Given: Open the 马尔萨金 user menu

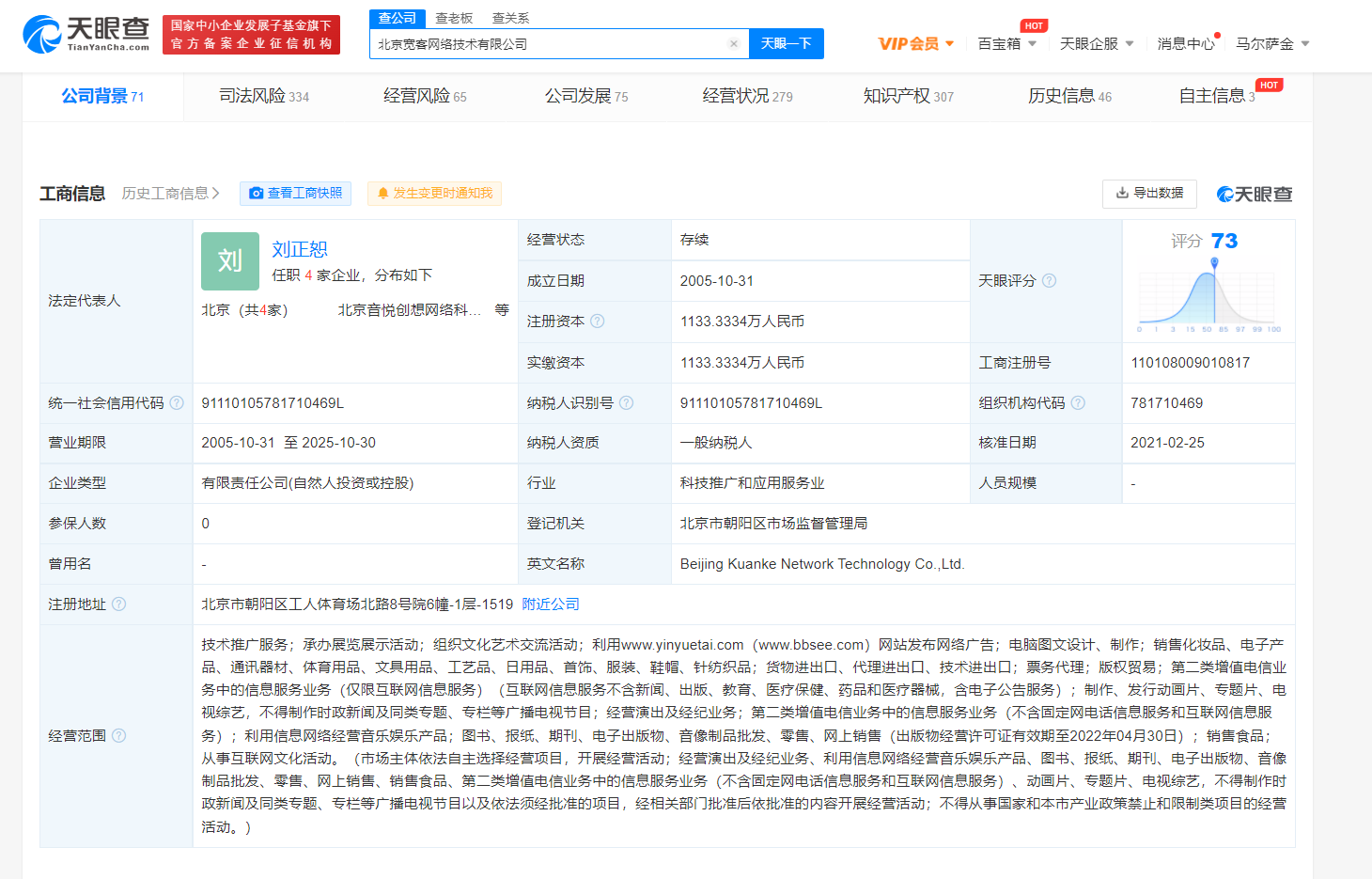Looking at the screenshot, I should 1272,44.
